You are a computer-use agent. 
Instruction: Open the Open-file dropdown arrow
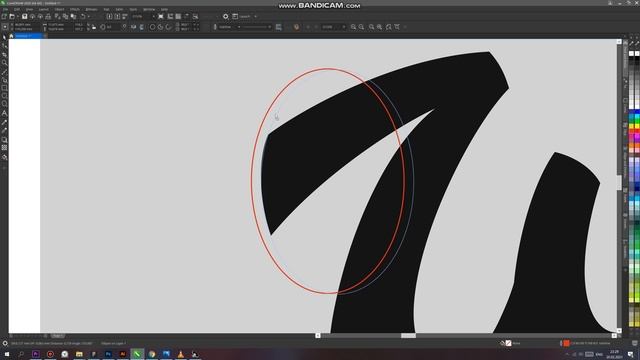tap(18, 16)
